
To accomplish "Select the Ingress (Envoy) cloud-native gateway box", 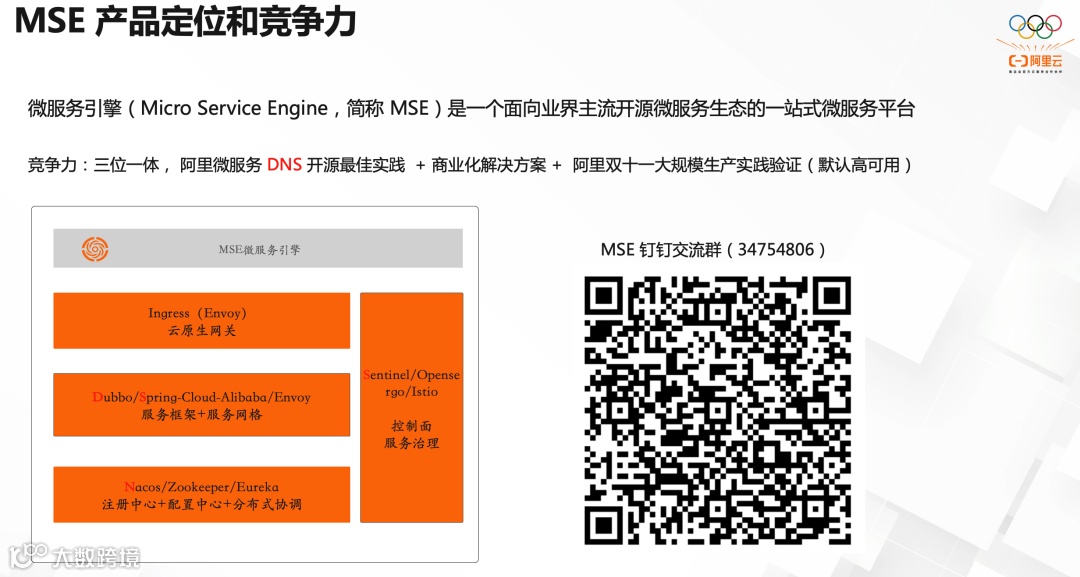I will [x=202, y=321].
